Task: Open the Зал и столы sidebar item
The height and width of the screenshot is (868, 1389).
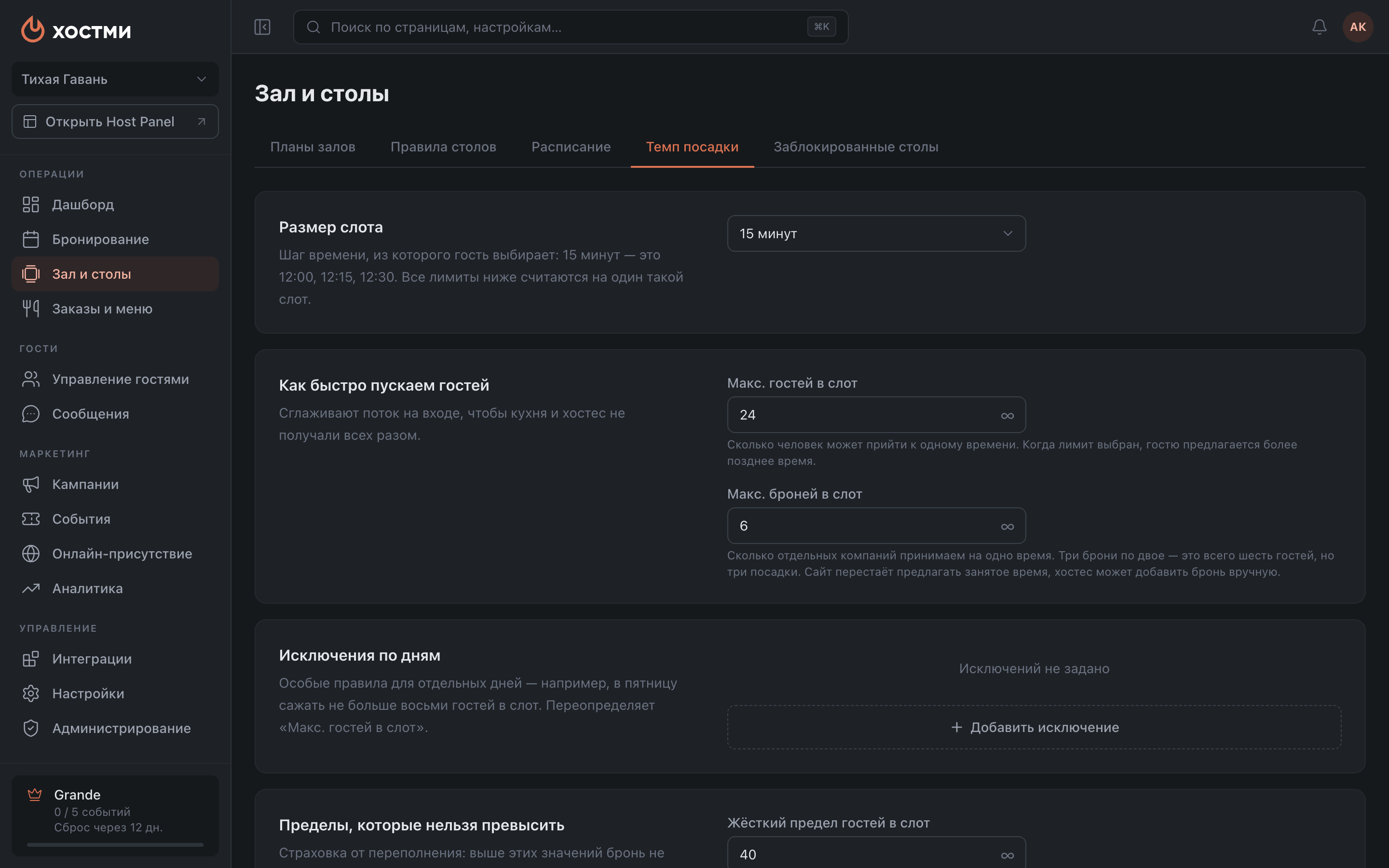Action: [115, 274]
